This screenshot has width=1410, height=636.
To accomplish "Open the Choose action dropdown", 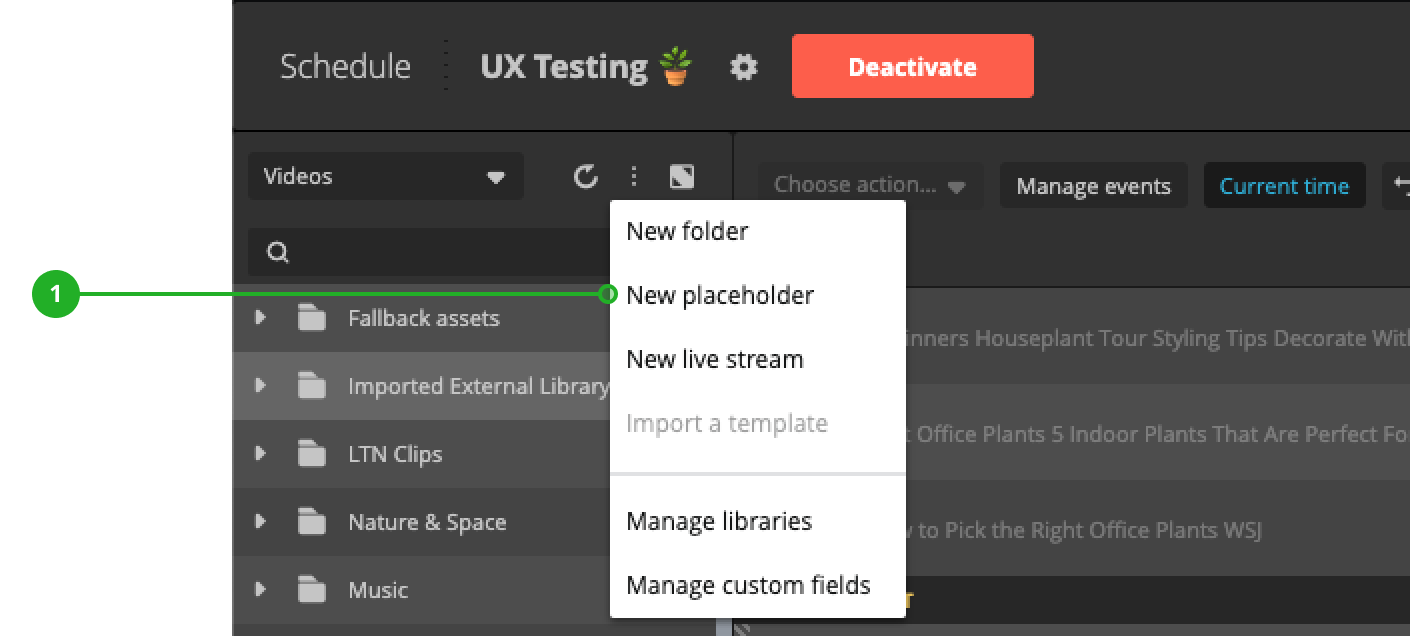I will 869,185.
